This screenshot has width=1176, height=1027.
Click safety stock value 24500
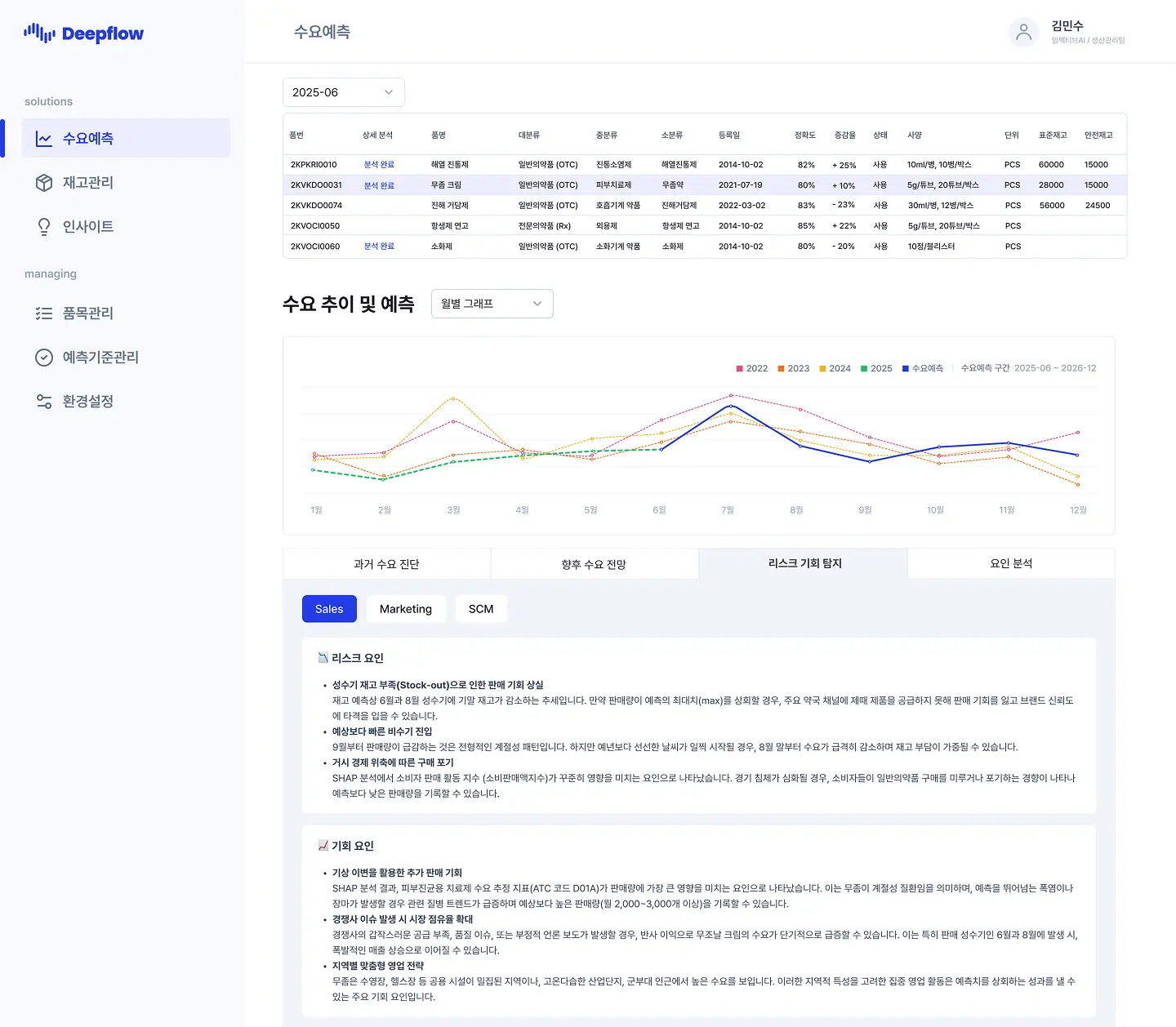(1098, 206)
